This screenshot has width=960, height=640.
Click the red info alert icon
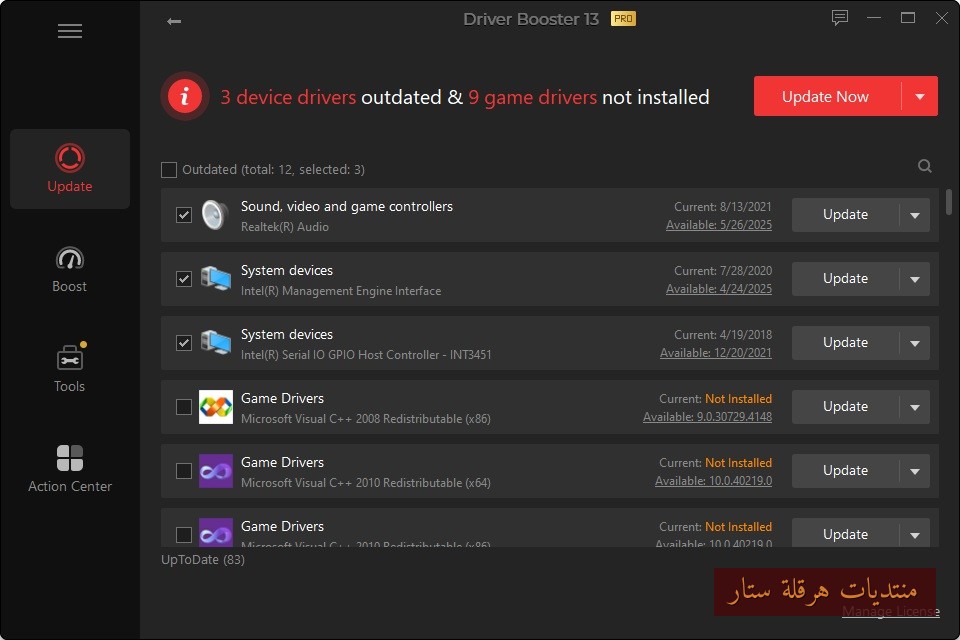(x=184, y=96)
